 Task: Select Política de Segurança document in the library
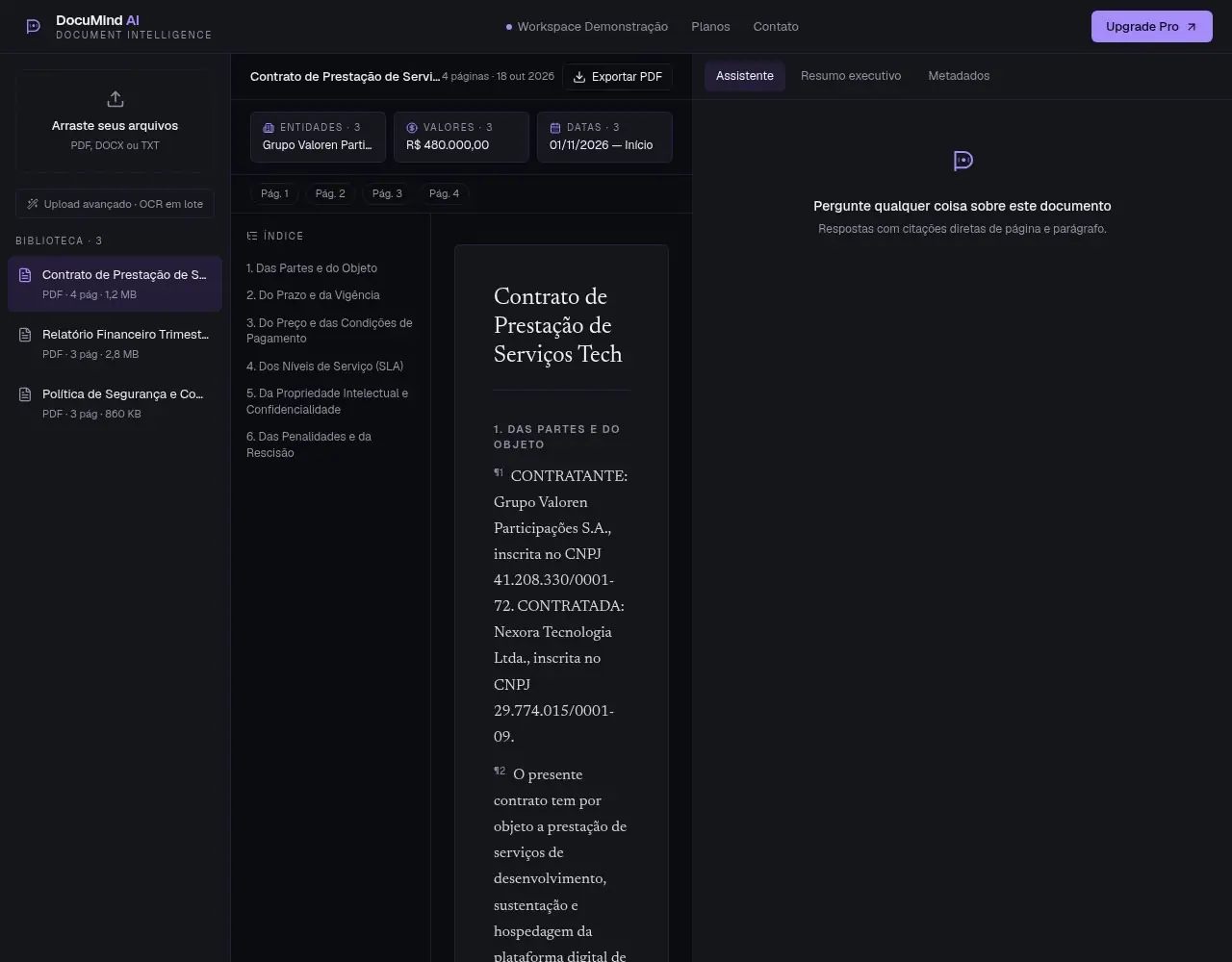pyautogui.click(x=115, y=403)
